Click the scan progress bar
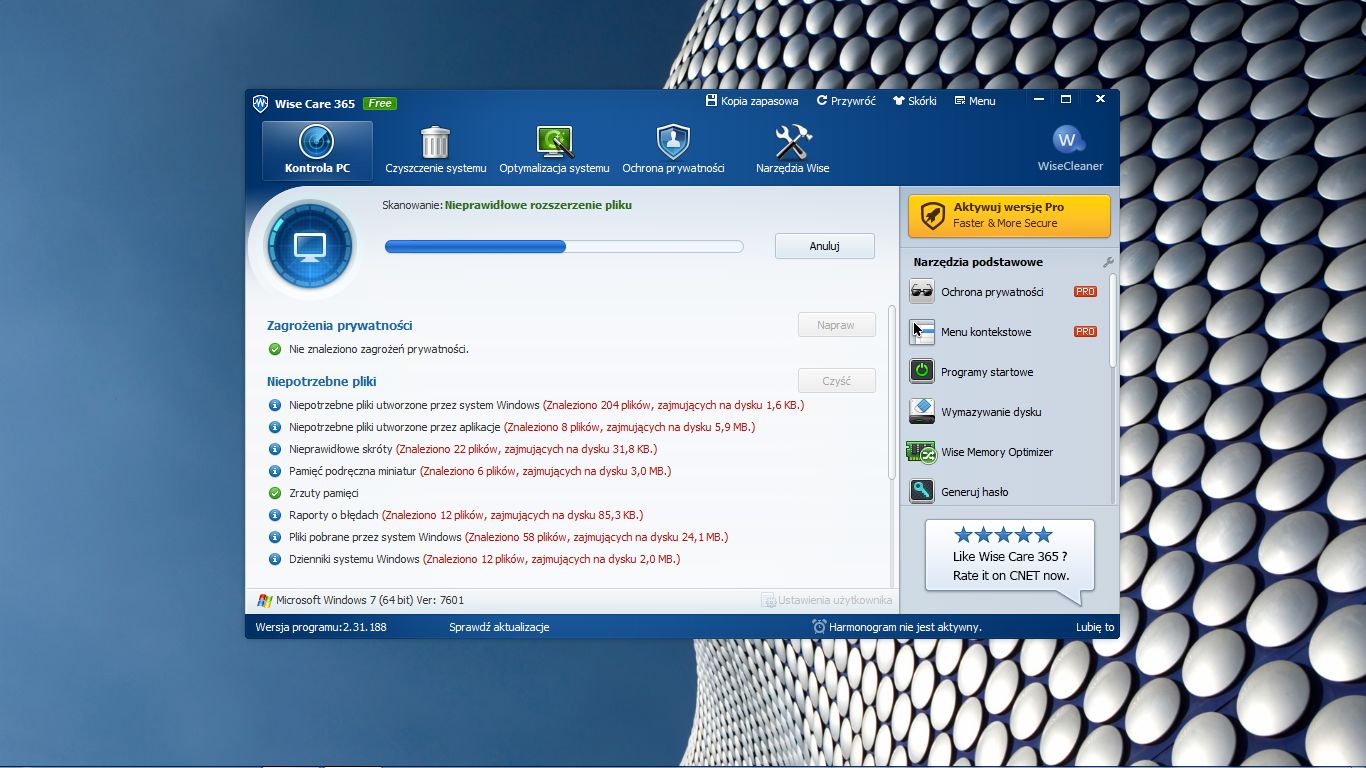This screenshot has width=1366, height=768. [564, 247]
